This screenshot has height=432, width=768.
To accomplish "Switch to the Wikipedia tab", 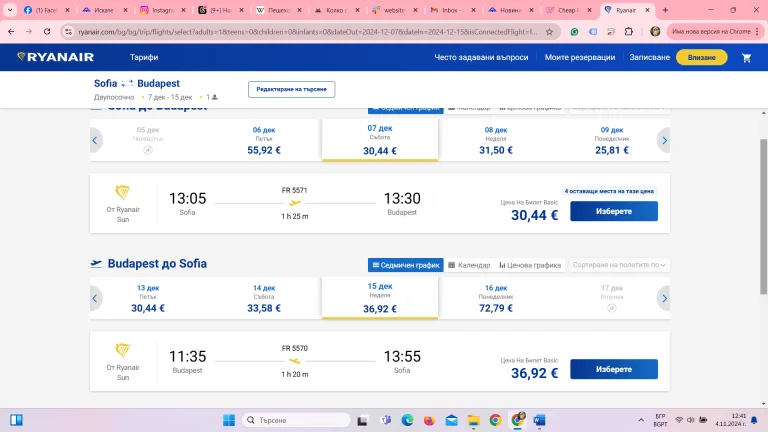I will click(278, 10).
